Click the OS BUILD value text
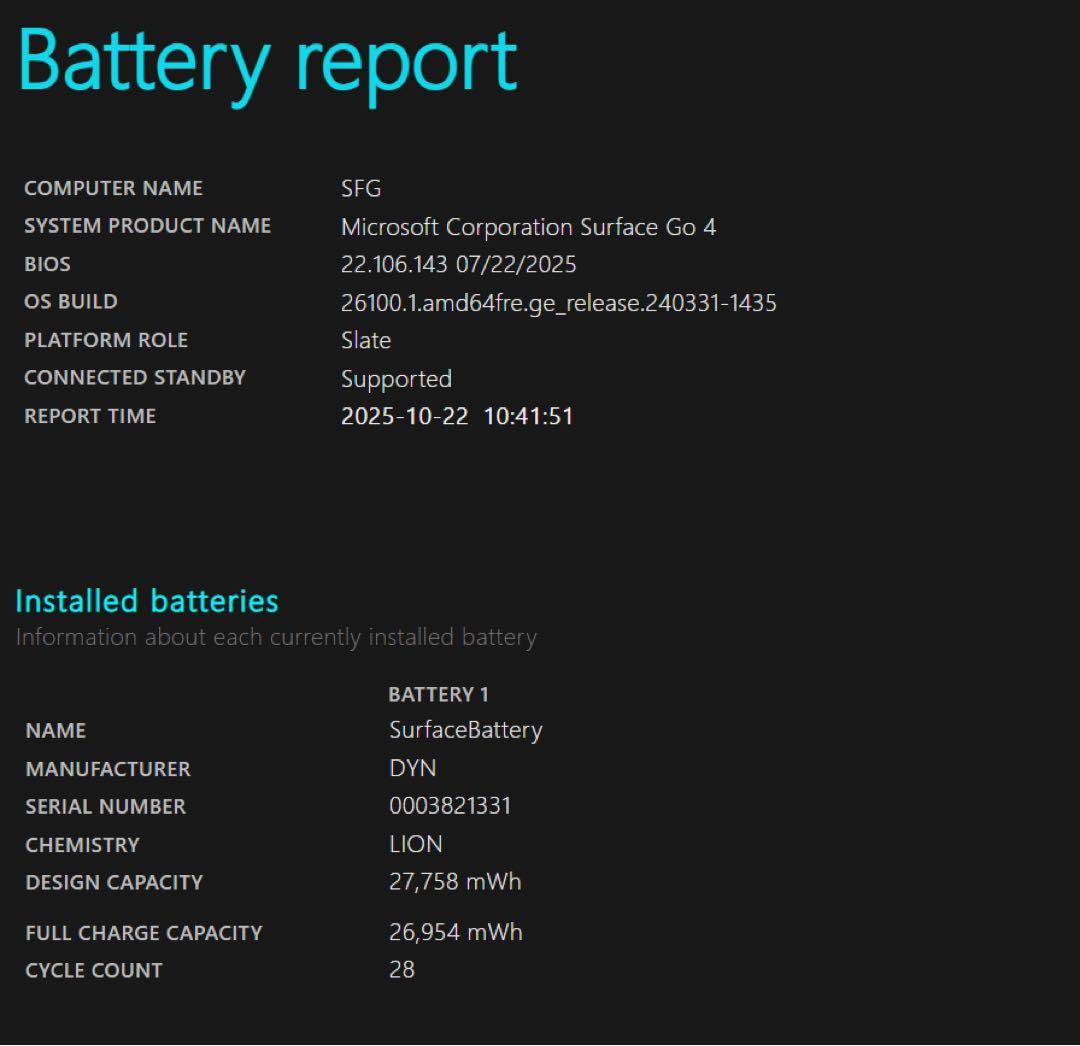Viewport: 1080px width, 1046px height. [560, 303]
